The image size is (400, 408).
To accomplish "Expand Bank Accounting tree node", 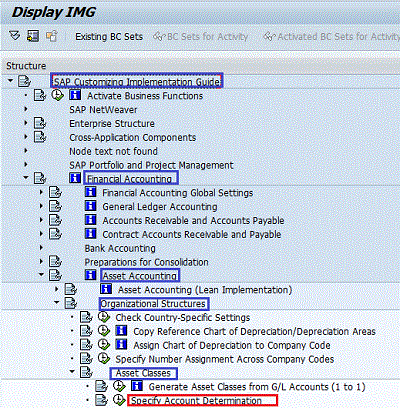I will [41, 248].
